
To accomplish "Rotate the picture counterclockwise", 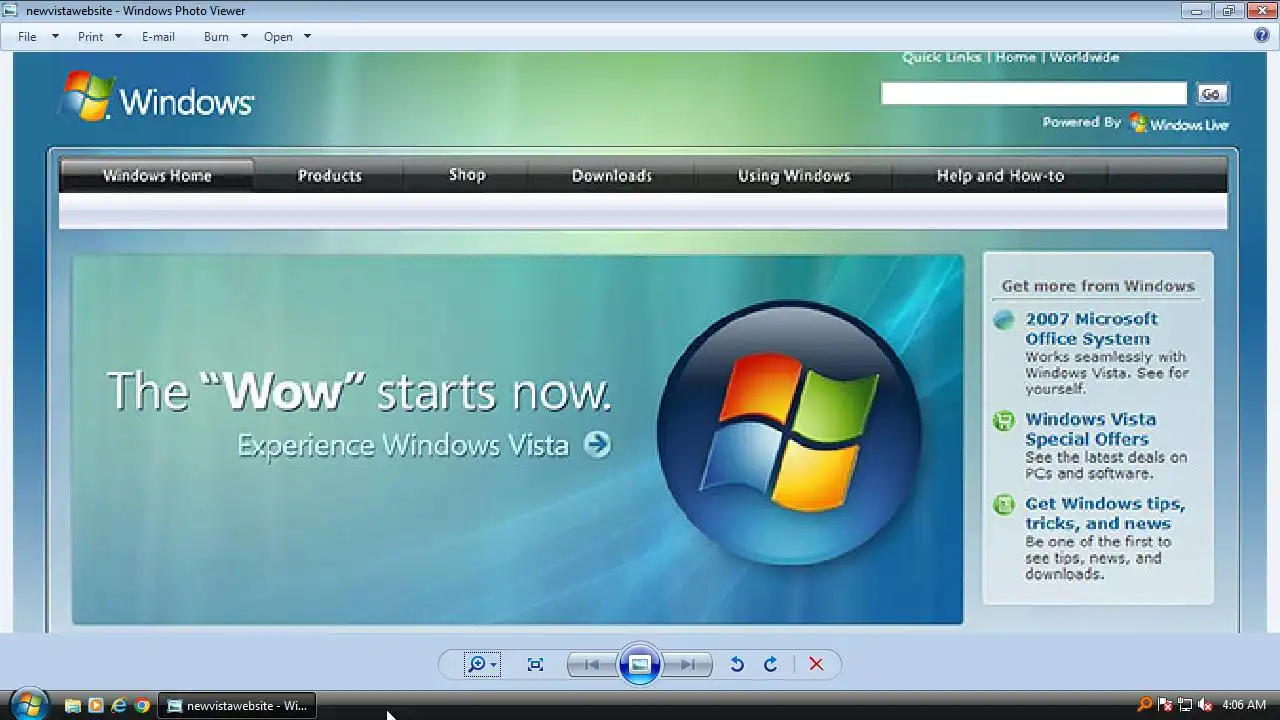I will point(737,664).
